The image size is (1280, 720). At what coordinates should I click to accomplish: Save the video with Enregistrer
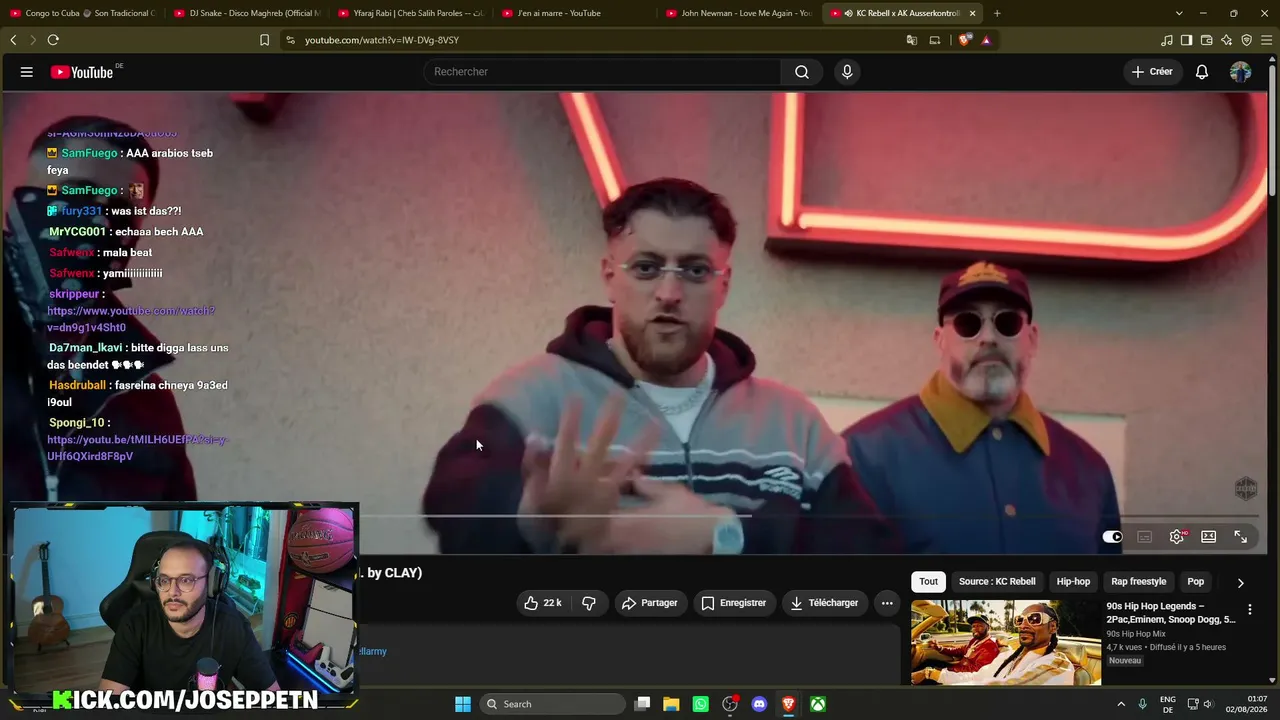[734, 603]
